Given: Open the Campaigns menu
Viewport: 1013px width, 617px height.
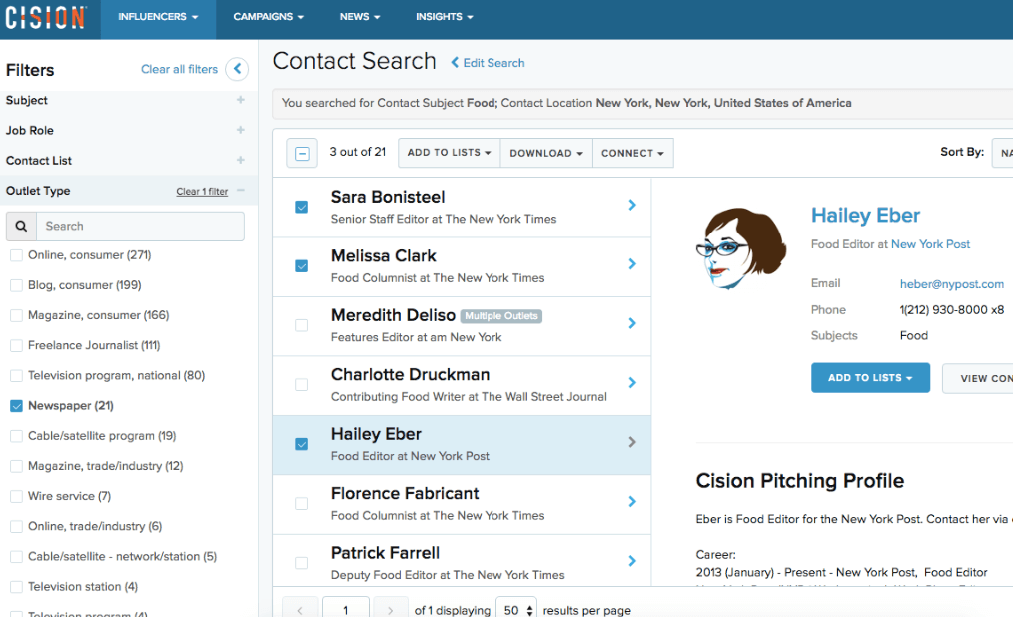Looking at the screenshot, I should (x=269, y=17).
